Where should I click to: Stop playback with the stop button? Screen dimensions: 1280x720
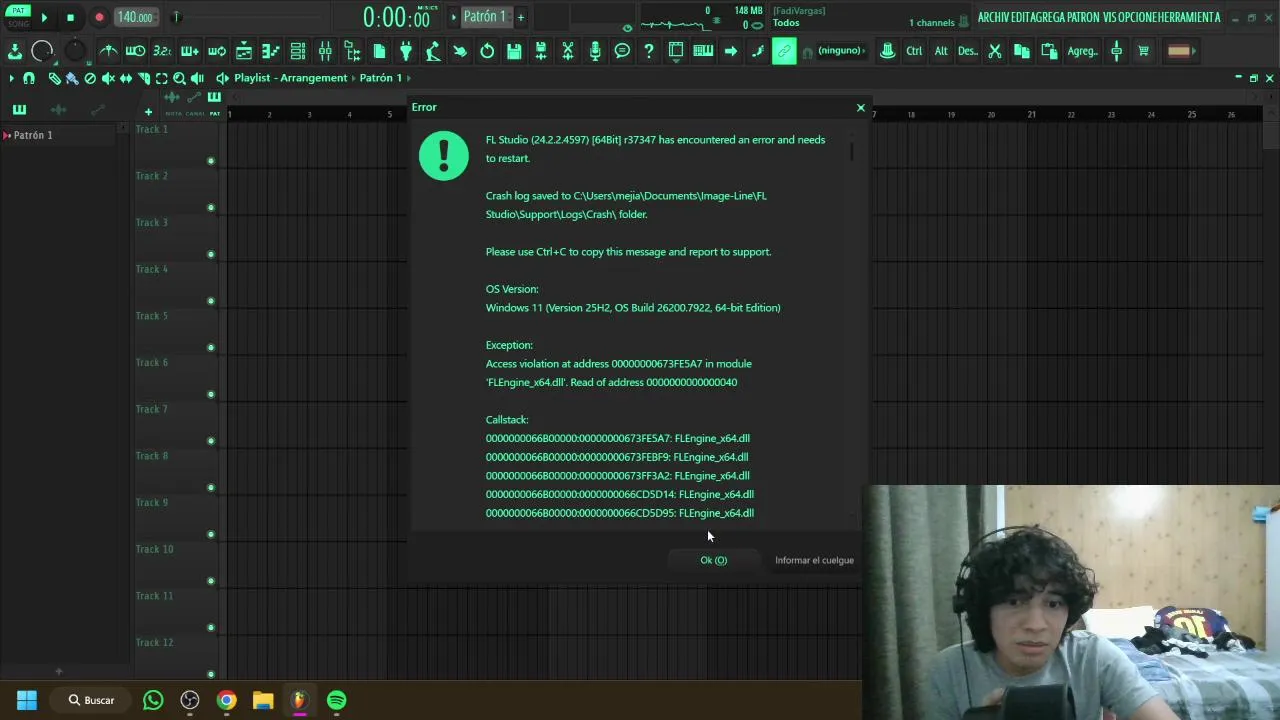pyautogui.click(x=70, y=17)
